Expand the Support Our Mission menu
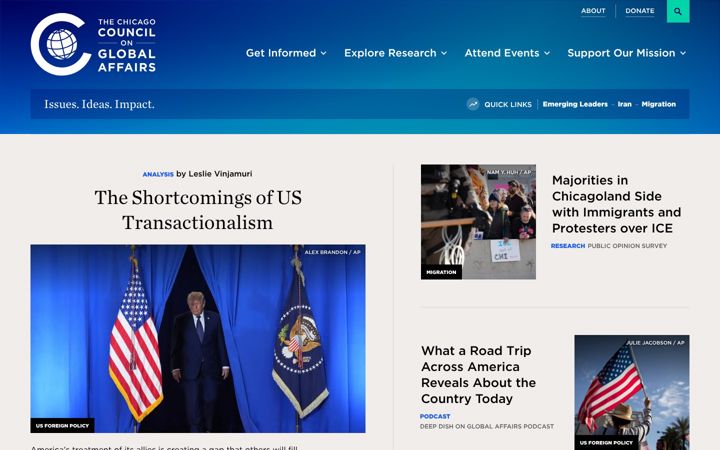Screen dimensions: 720x450 tap(627, 53)
